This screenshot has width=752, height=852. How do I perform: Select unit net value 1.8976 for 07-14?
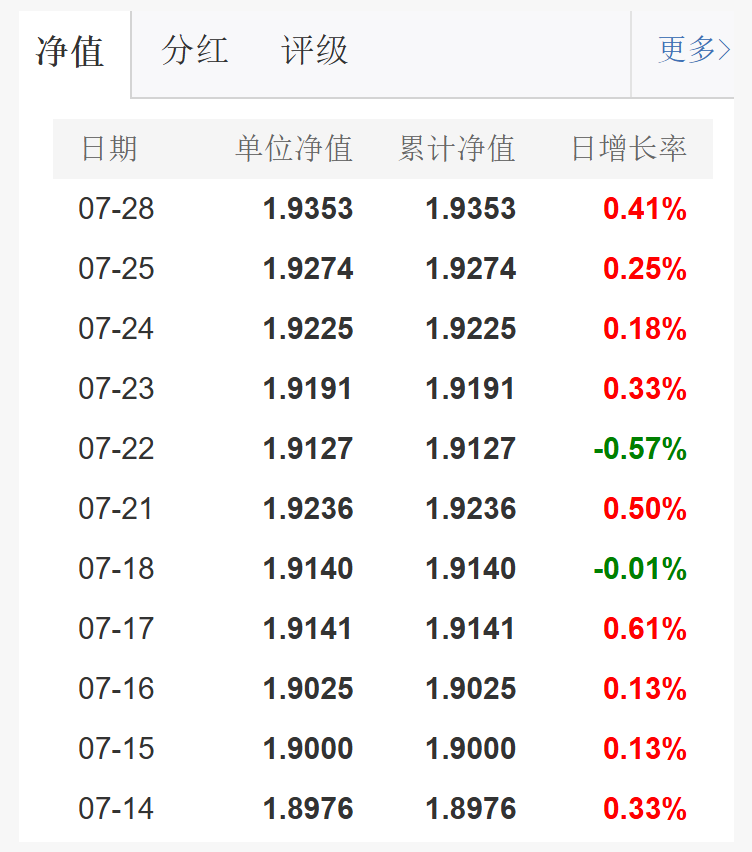(x=308, y=809)
